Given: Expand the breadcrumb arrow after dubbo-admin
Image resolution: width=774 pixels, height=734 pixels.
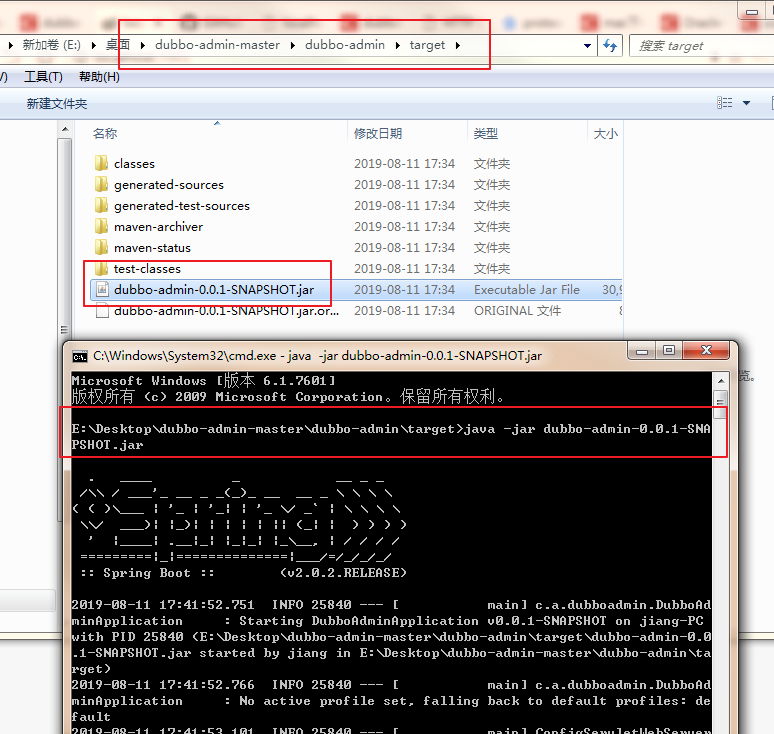Looking at the screenshot, I should [x=397, y=45].
